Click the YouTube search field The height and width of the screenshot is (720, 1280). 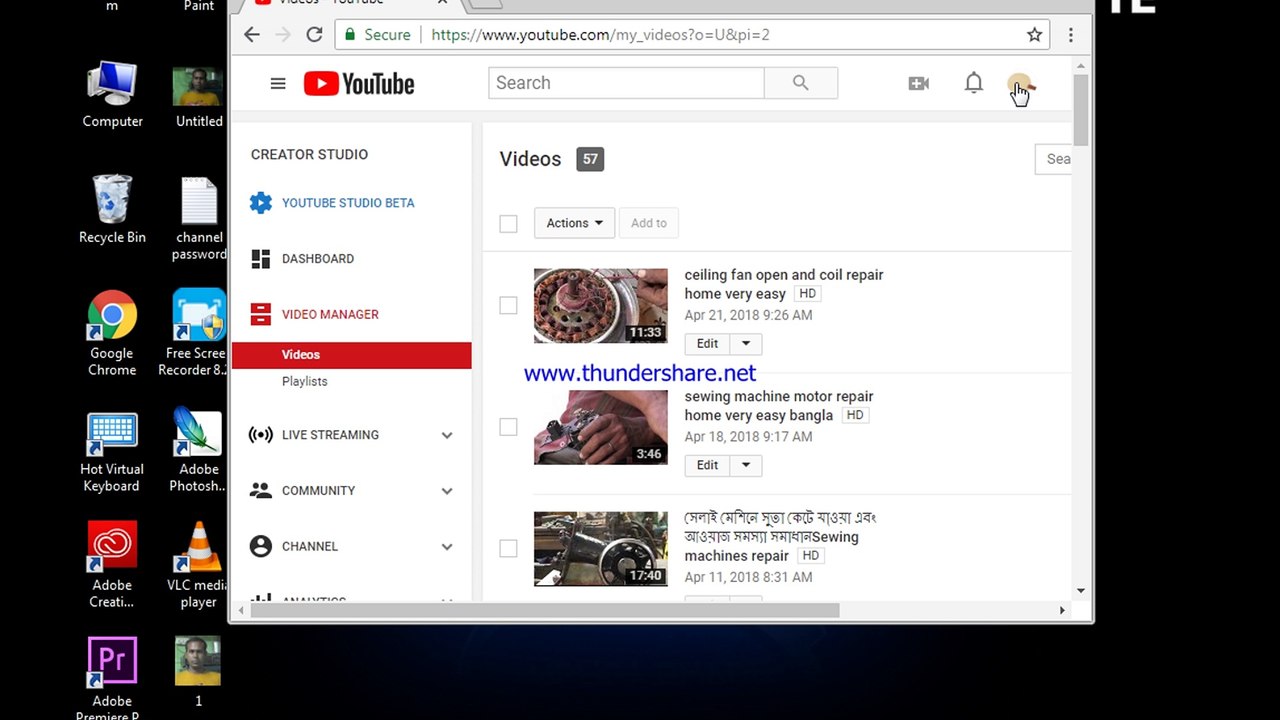pos(626,83)
